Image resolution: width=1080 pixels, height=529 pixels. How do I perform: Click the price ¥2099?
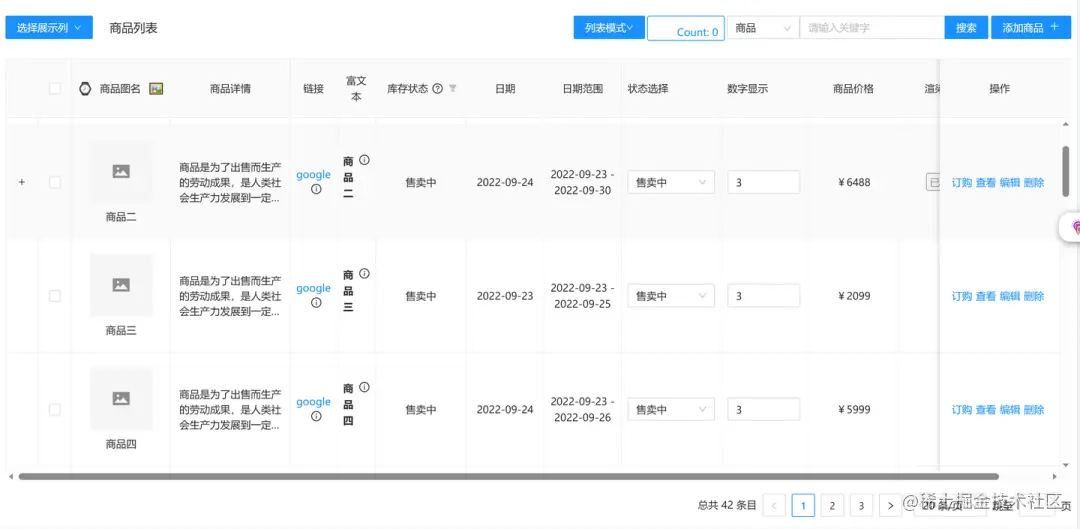(855, 296)
